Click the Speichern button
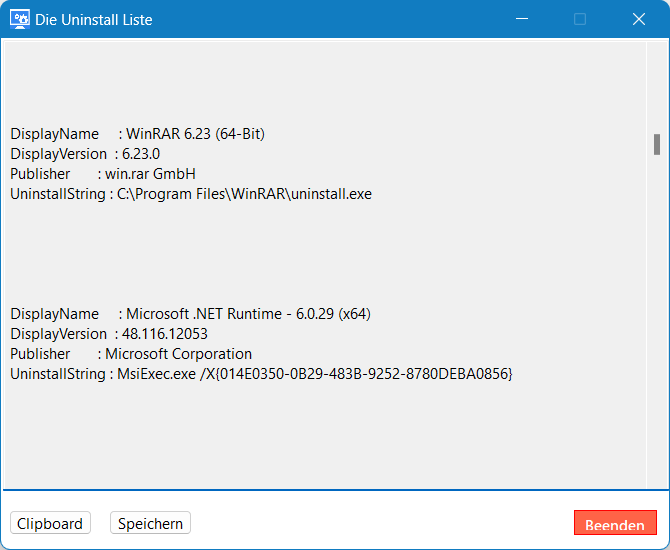The width and height of the screenshot is (670, 550). point(150,523)
